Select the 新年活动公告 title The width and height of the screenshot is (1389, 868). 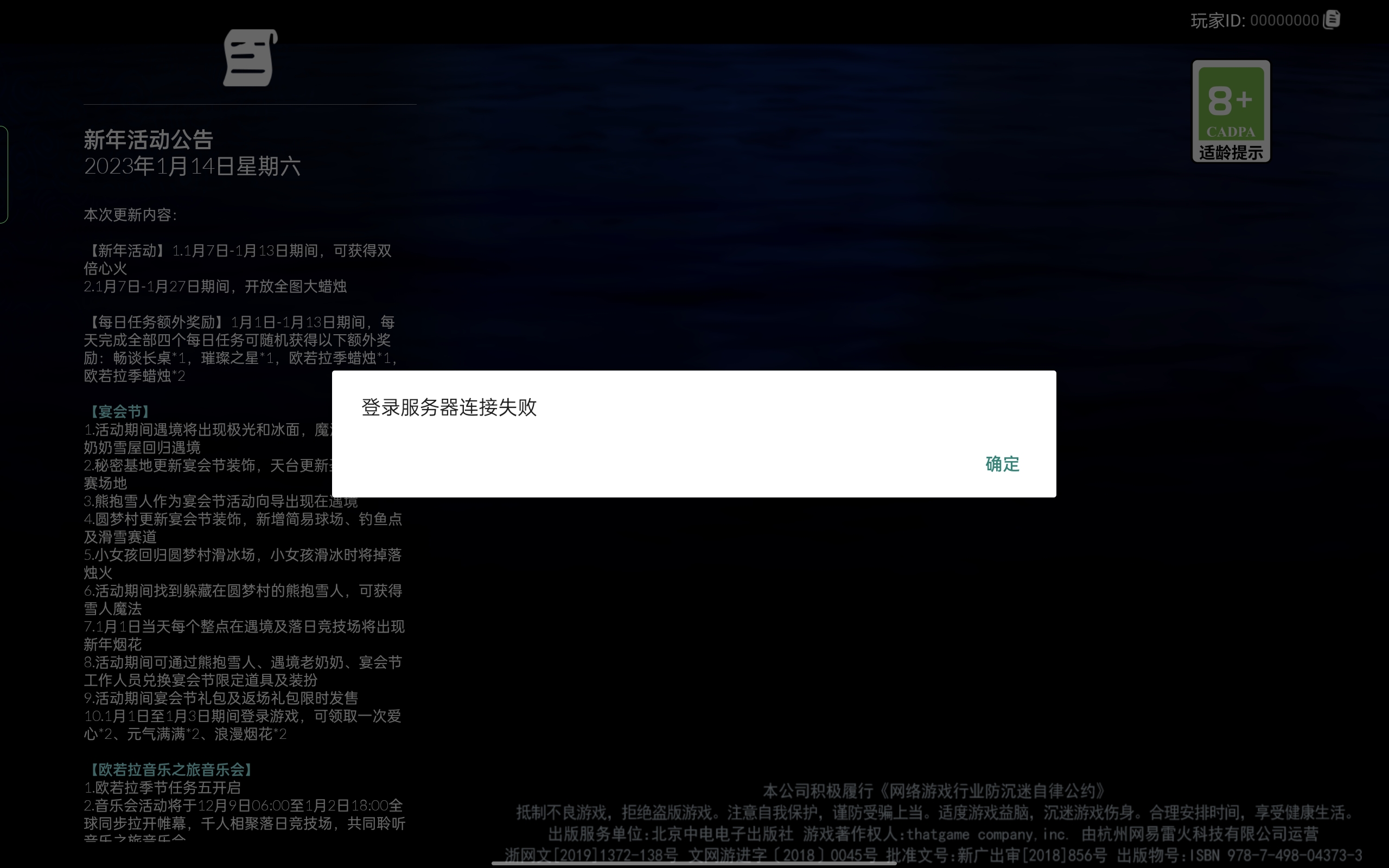[x=149, y=139]
